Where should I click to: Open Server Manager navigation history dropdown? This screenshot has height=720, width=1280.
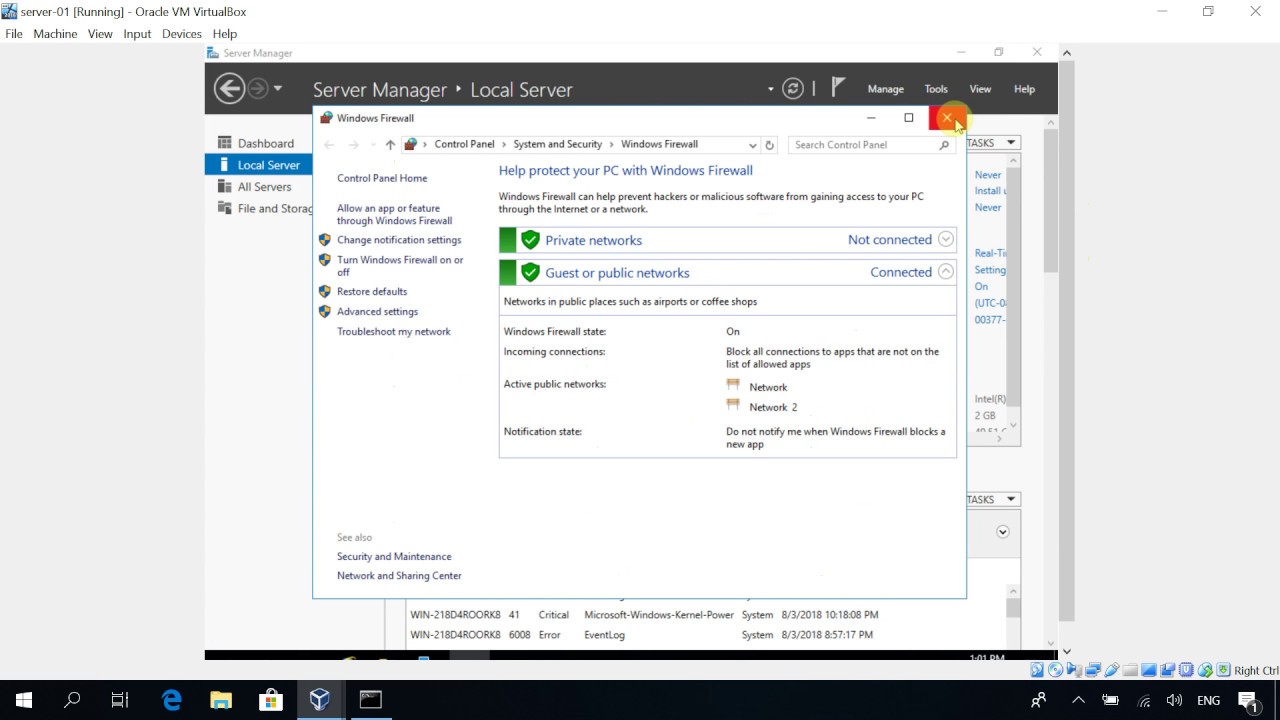coord(278,88)
